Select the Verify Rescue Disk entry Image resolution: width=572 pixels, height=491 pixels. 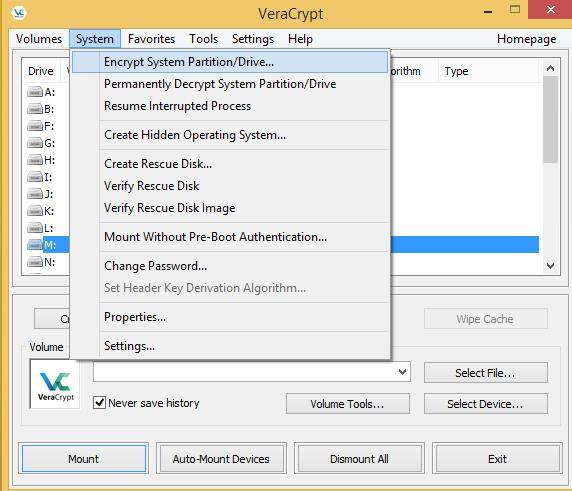point(230,186)
